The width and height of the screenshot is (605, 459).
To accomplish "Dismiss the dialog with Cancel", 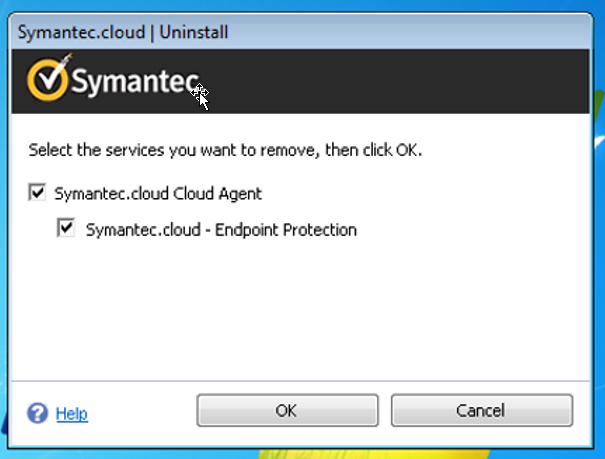I will [x=482, y=410].
